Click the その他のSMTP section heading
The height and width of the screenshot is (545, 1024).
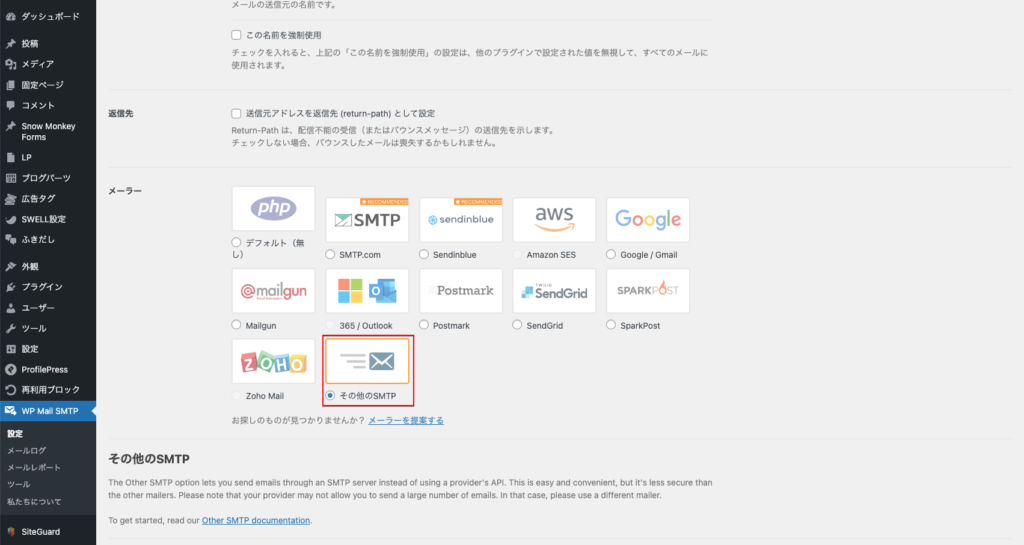click(149, 459)
